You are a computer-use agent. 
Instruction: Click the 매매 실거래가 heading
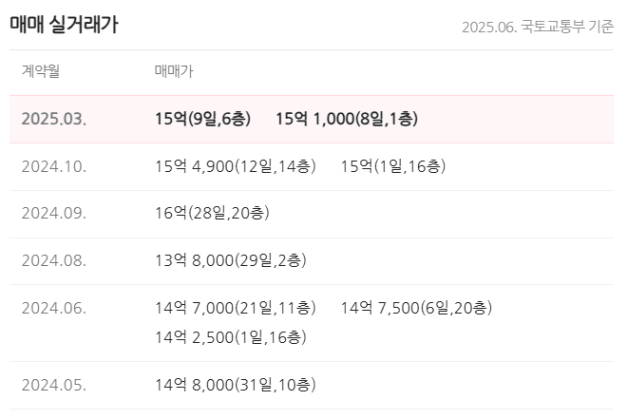pyautogui.click(x=64, y=25)
